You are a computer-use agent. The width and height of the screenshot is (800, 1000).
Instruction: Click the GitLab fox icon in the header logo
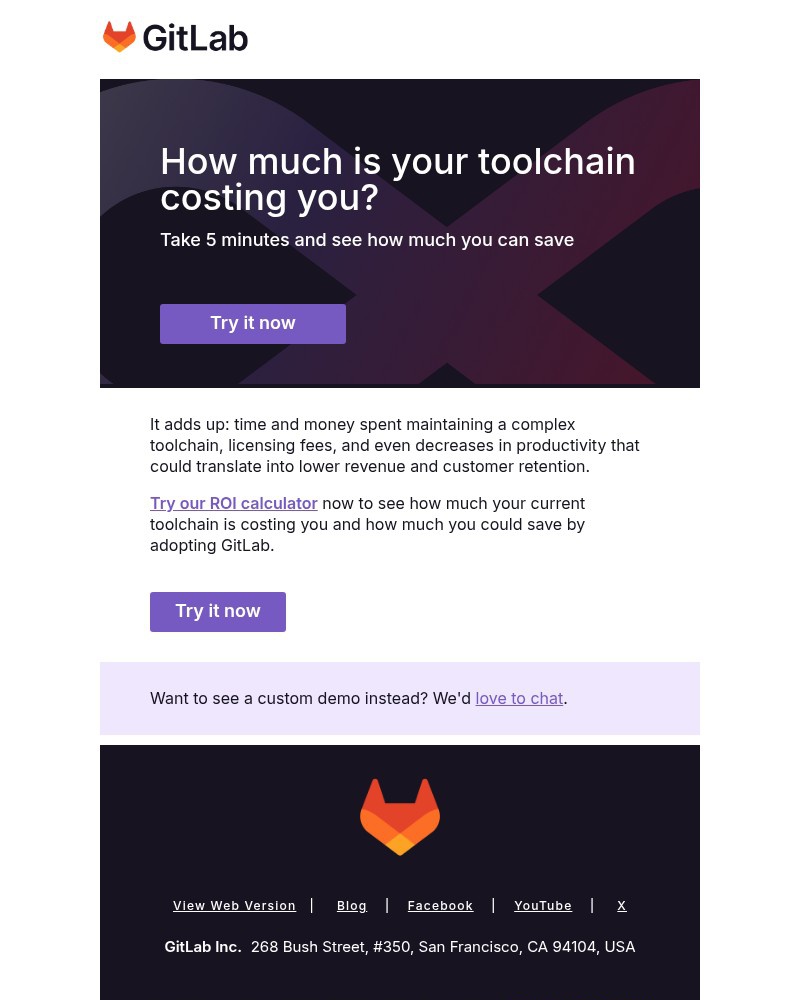120,37
